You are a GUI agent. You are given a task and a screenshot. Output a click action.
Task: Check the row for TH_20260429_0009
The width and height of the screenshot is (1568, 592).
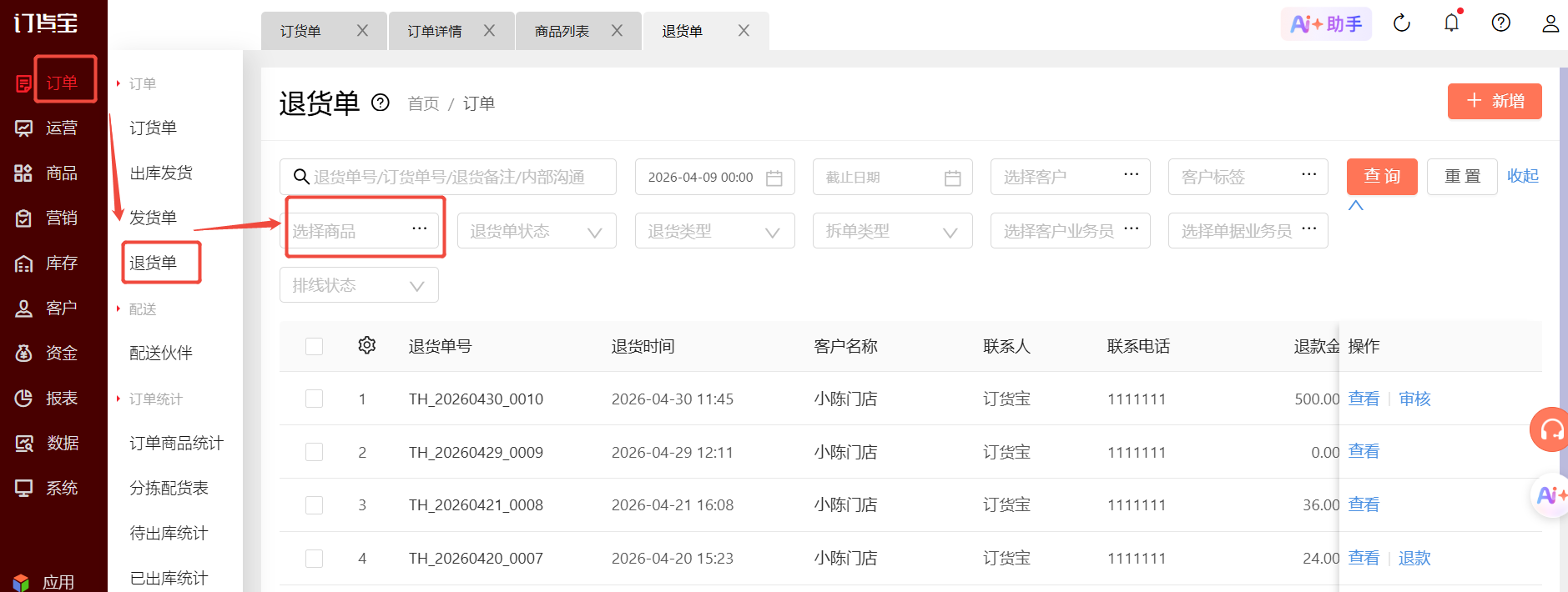tap(315, 452)
